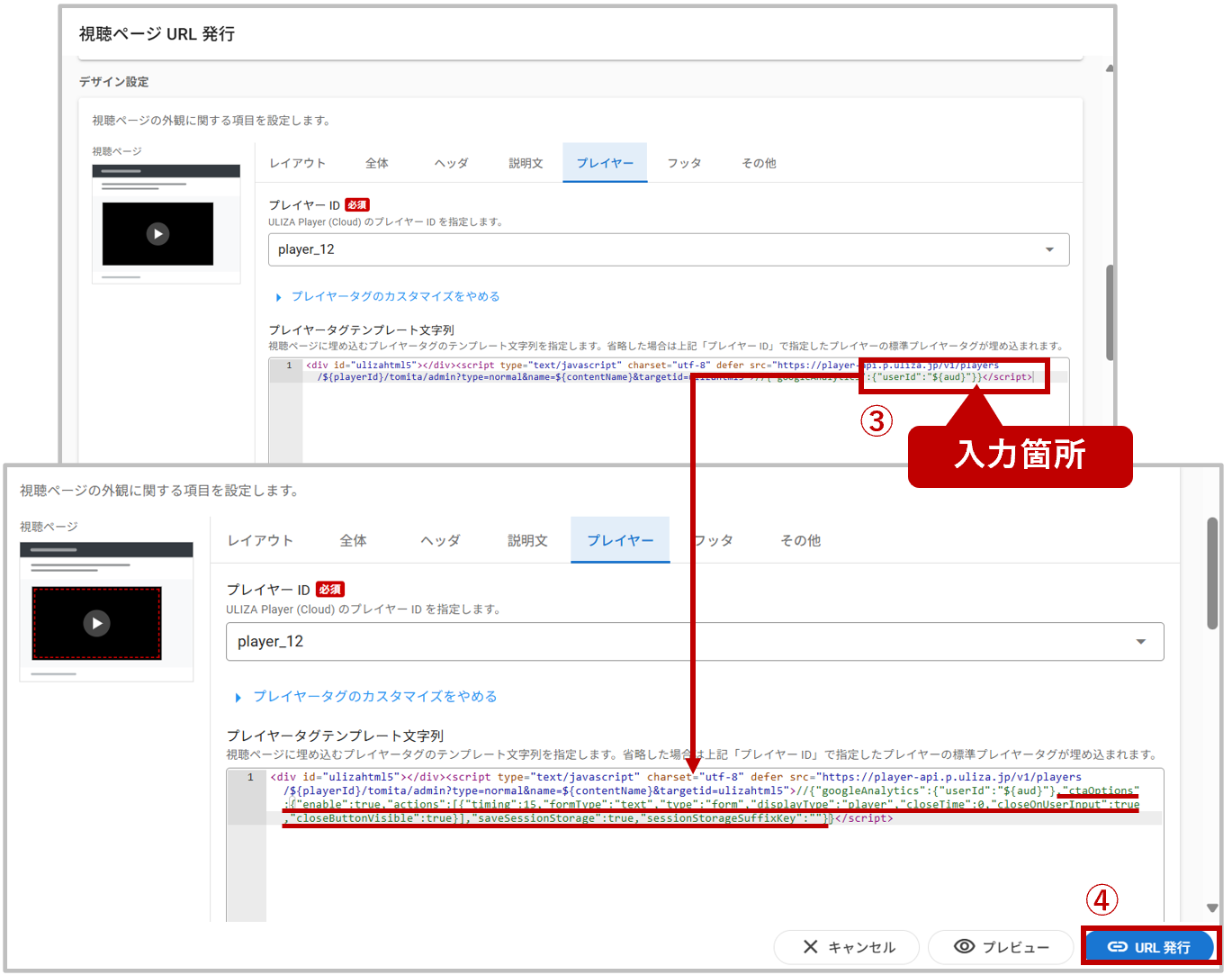Switch to the lower 全体 tab

pyautogui.click(x=353, y=540)
